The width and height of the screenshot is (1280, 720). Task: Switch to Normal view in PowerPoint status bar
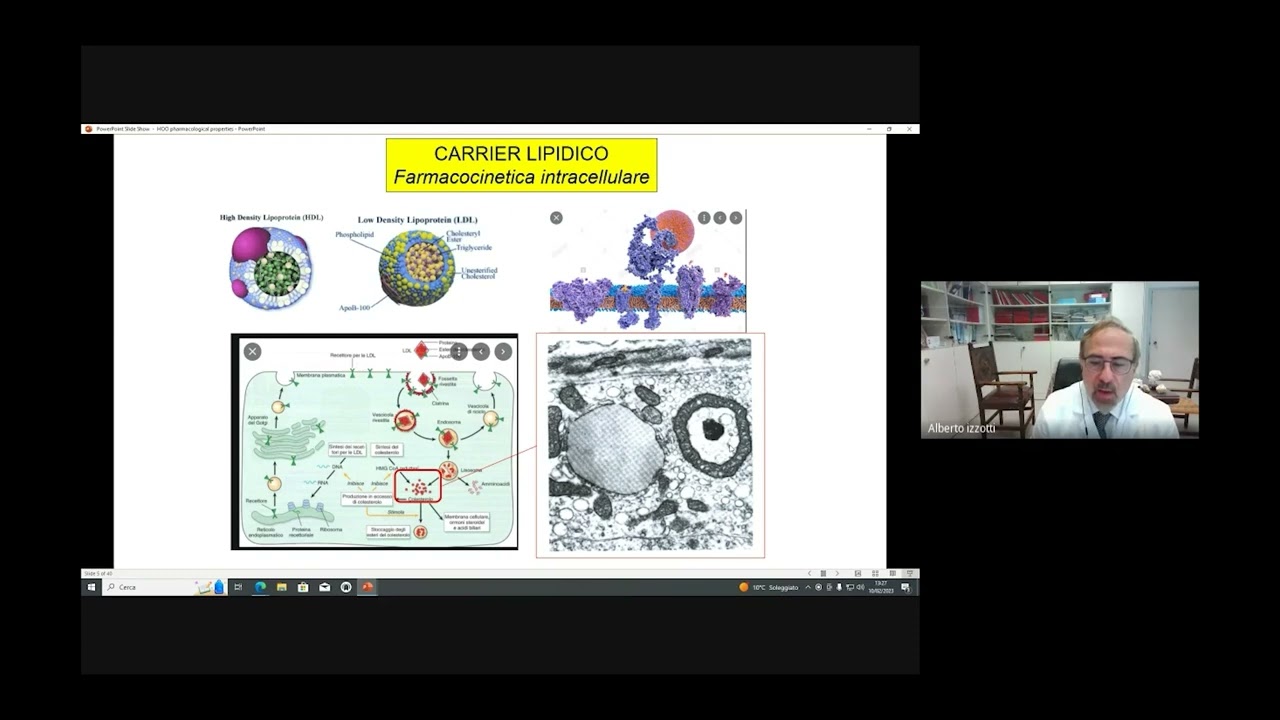[x=858, y=573]
